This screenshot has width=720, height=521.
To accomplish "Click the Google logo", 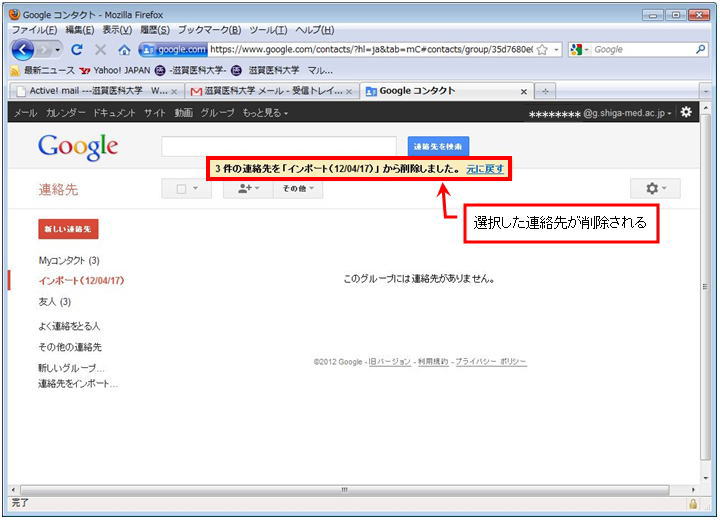I will 78,147.
